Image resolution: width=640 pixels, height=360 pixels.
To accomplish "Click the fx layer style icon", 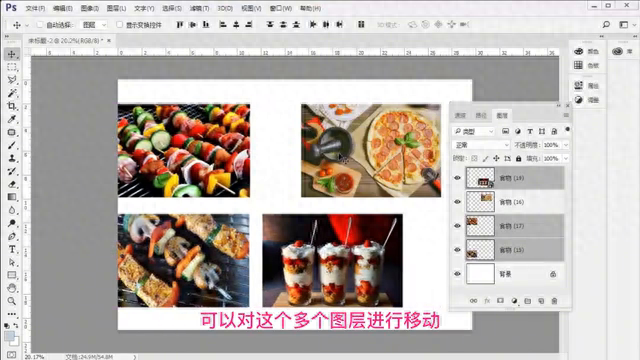I will [487, 301].
